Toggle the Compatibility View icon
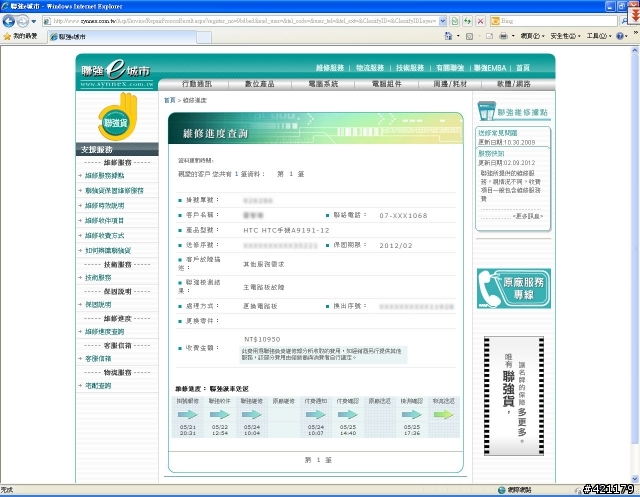The width and height of the screenshot is (640, 497). pyautogui.click(x=455, y=21)
